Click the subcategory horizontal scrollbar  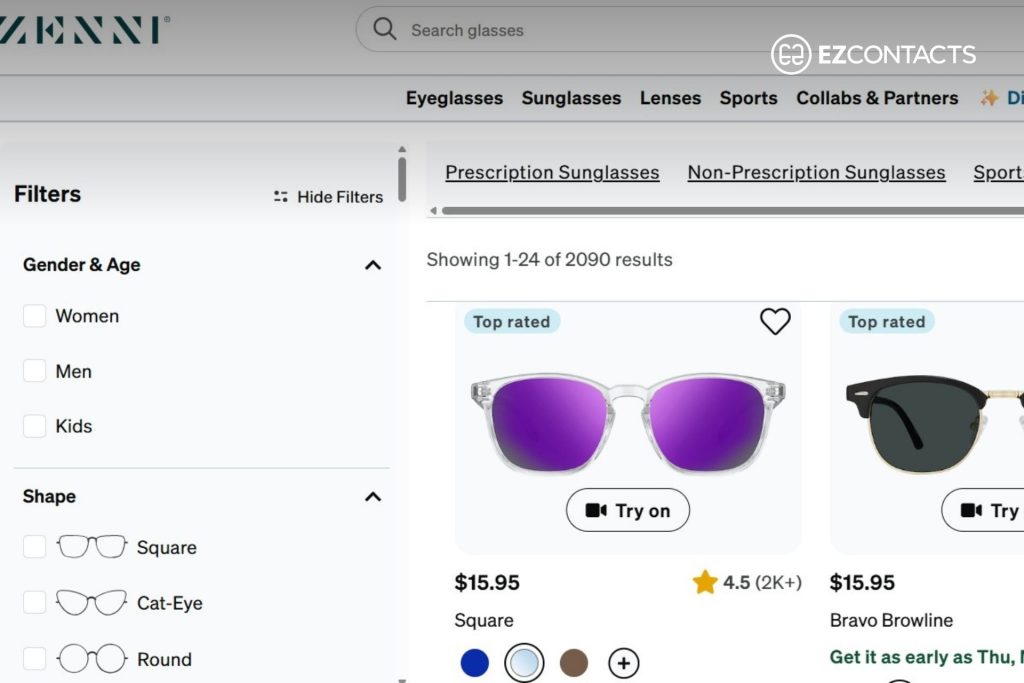[733, 210]
